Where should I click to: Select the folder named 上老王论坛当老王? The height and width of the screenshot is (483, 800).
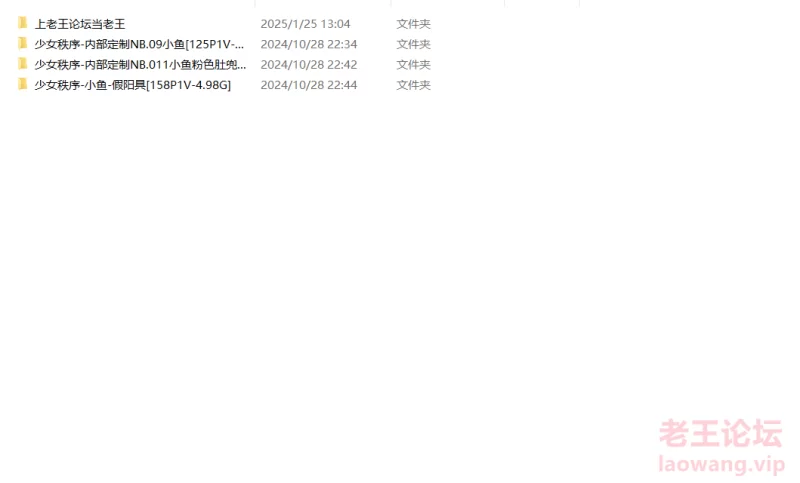click(x=80, y=24)
